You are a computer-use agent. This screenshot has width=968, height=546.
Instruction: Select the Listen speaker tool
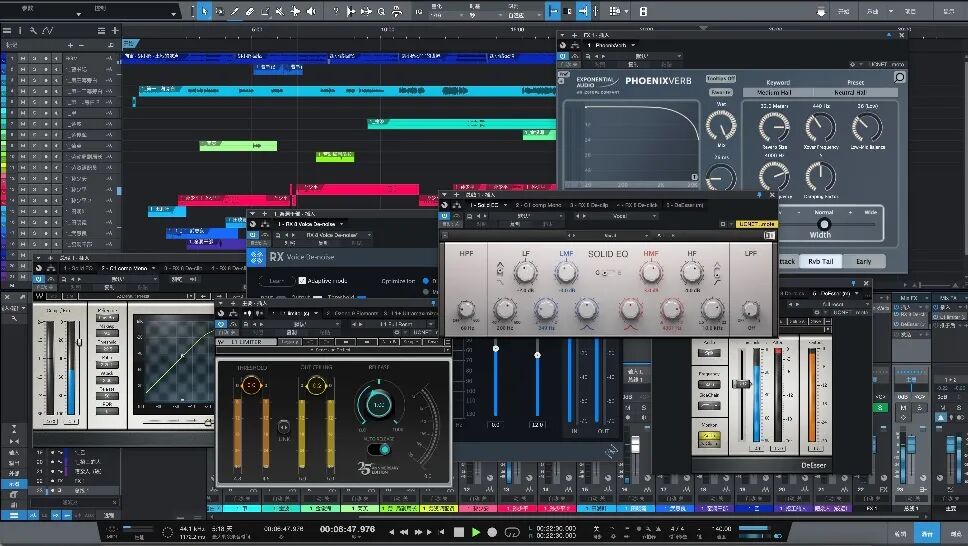click(311, 11)
